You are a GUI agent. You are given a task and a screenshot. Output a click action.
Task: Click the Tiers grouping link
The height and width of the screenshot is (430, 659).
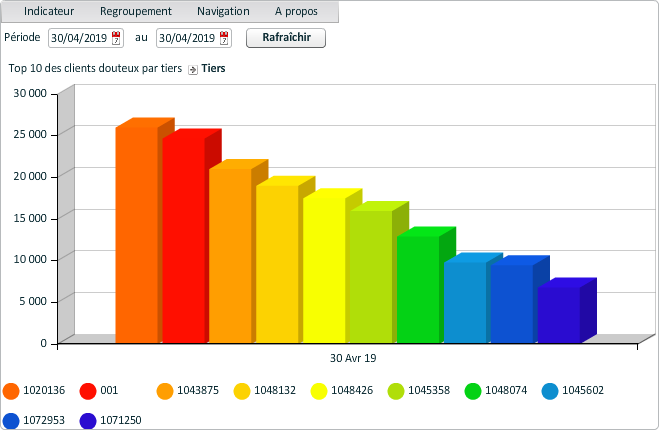point(214,68)
